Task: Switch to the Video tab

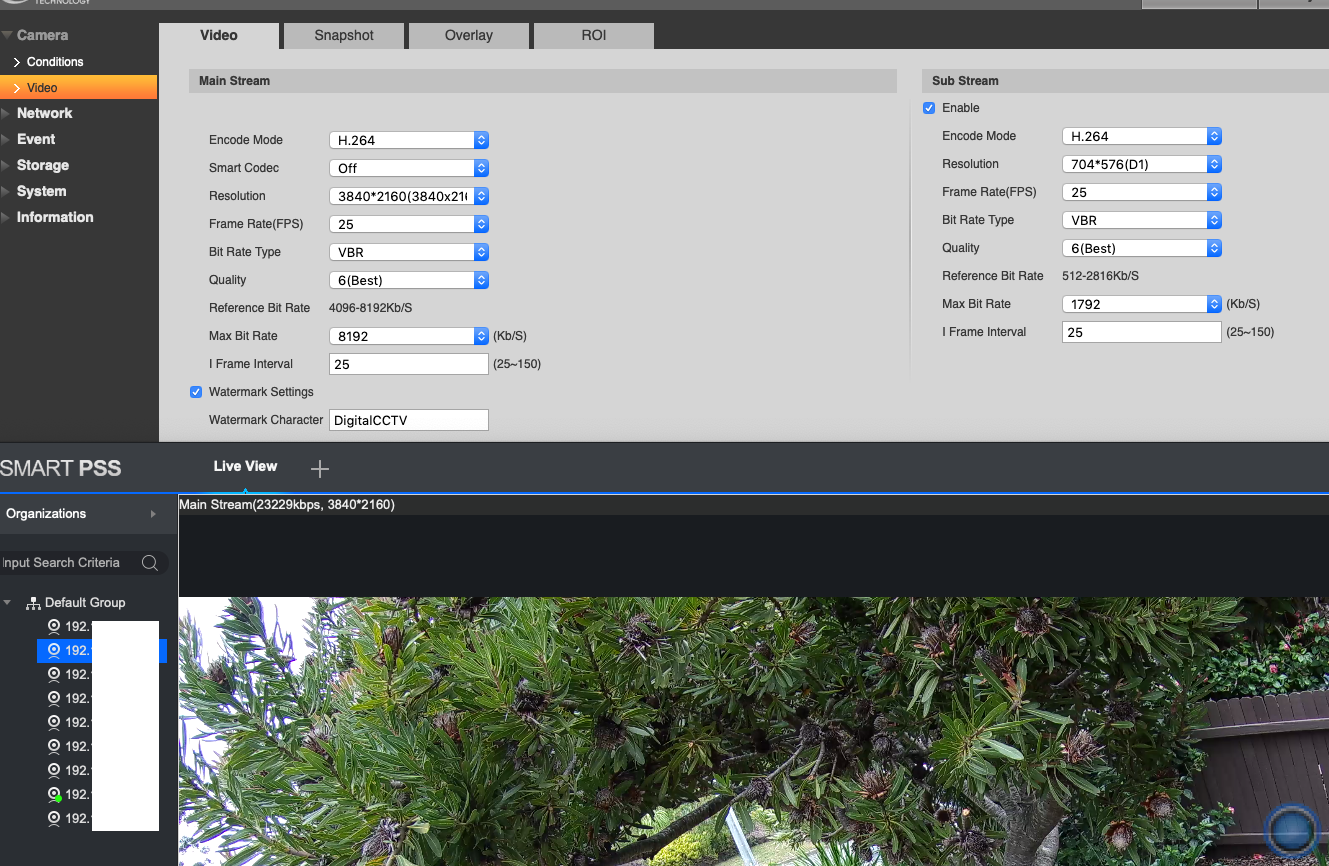Action: (219, 35)
